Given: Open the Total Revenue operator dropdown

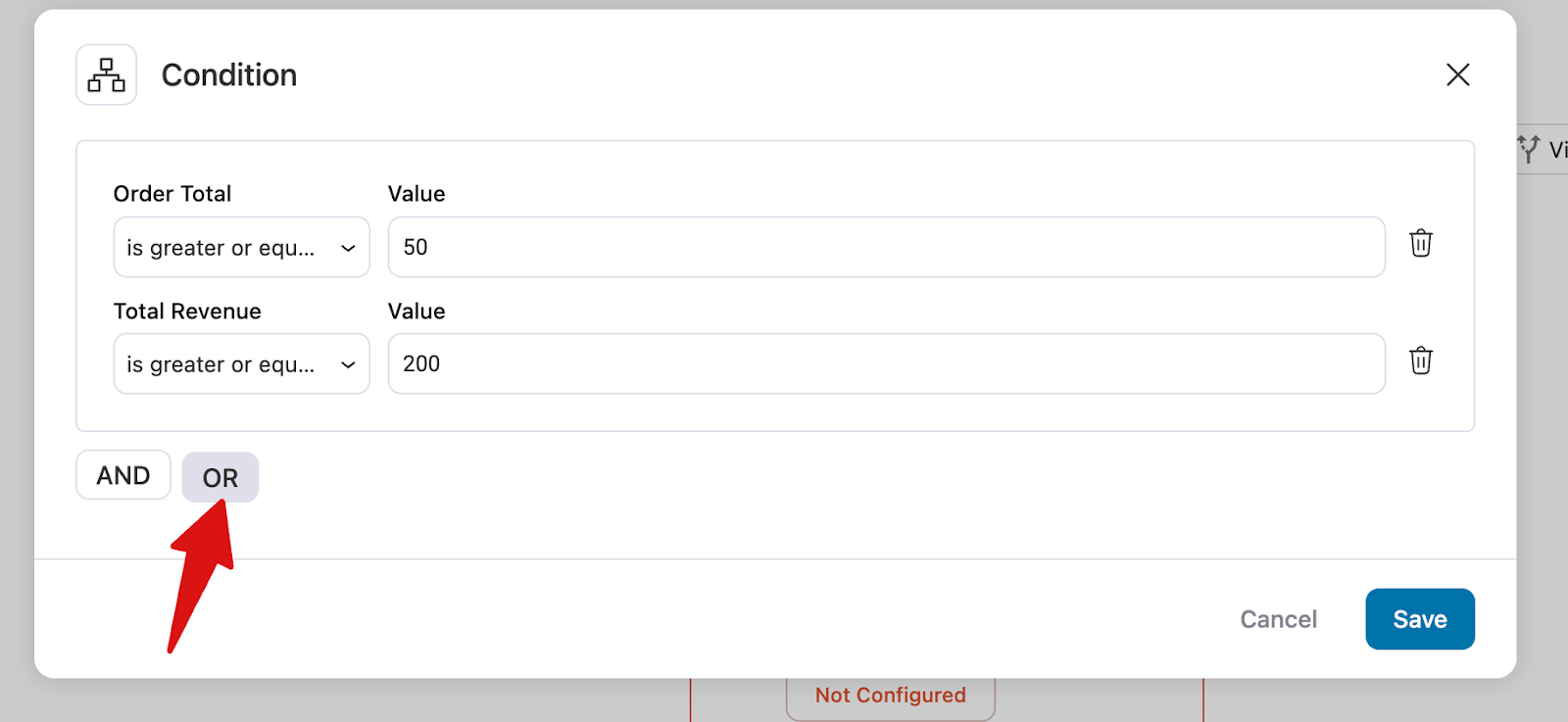Looking at the screenshot, I should tap(241, 364).
